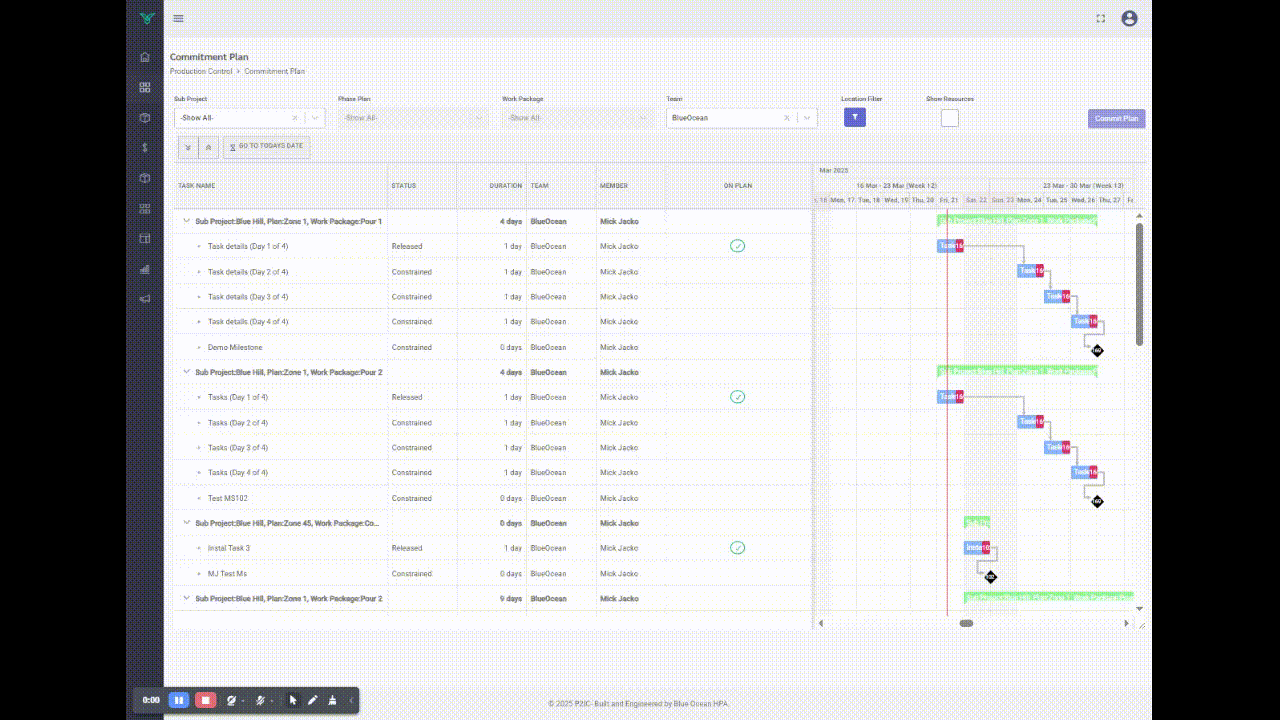Expand all rows double-chevron down icon
Image resolution: width=1280 pixels, height=720 pixels.
pos(188,147)
